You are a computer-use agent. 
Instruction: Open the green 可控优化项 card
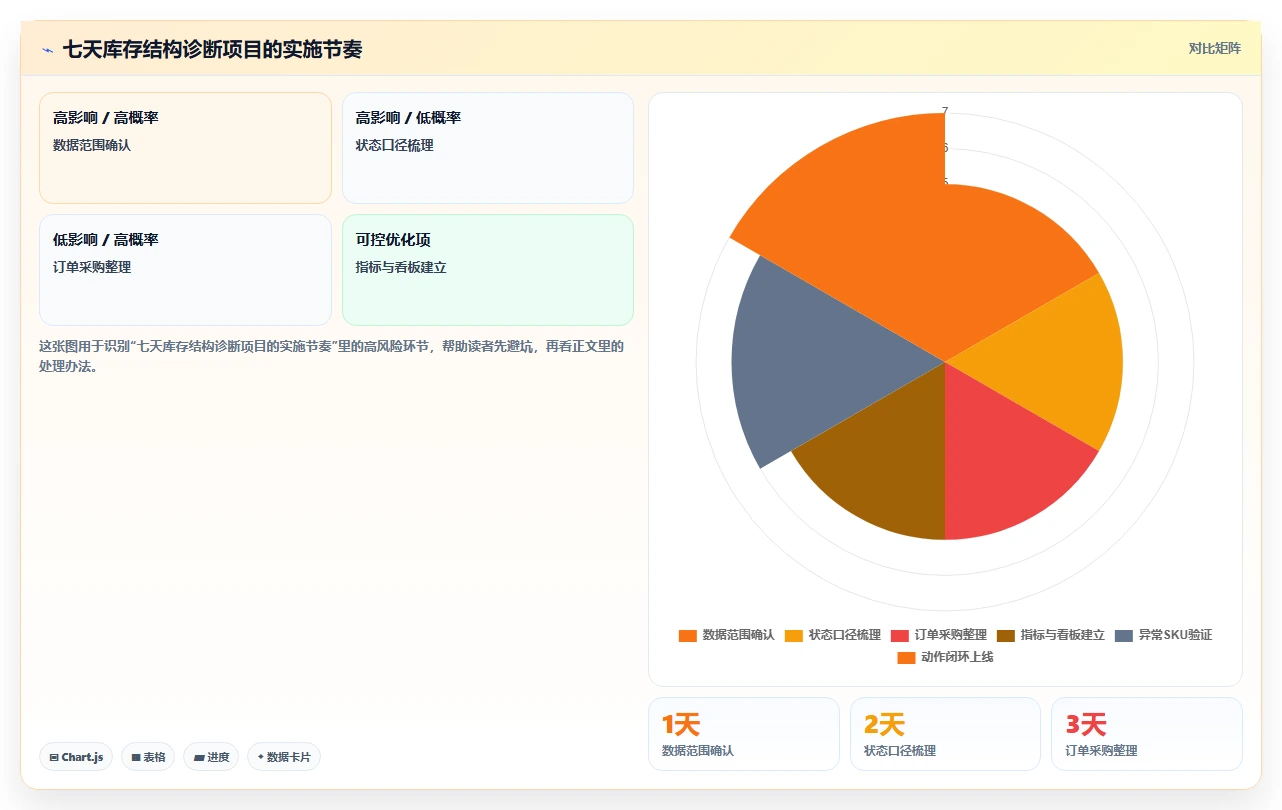click(488, 270)
